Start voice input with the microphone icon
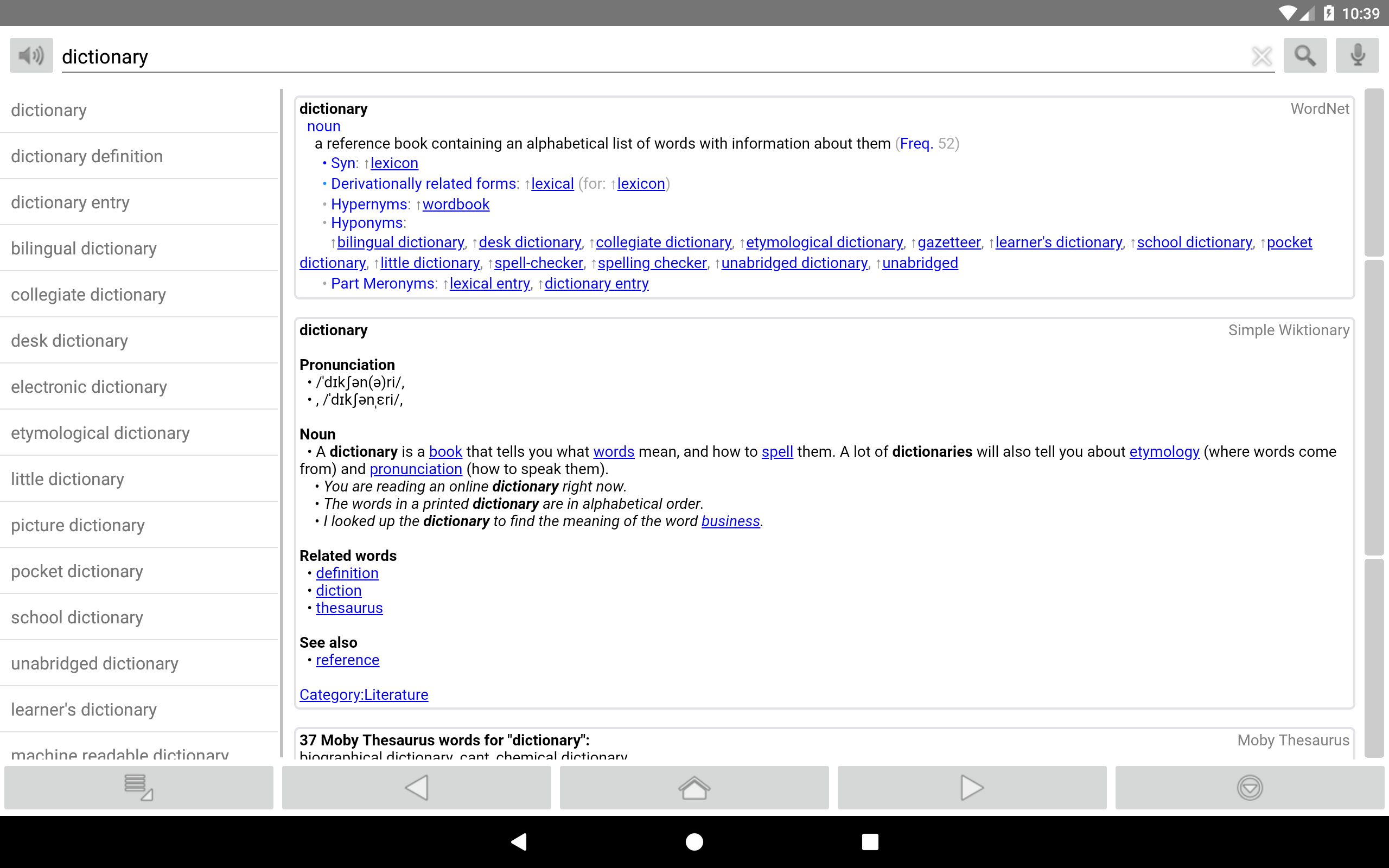 click(1356, 55)
